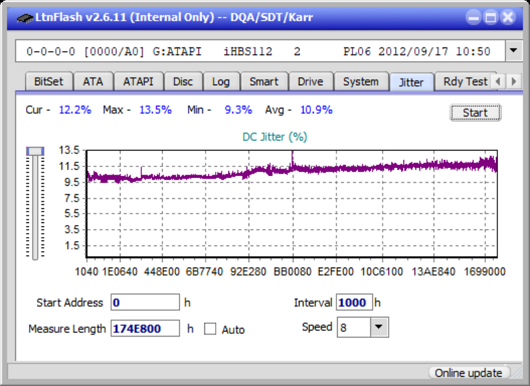Adjust the vertical scale slider handle

tap(35, 151)
